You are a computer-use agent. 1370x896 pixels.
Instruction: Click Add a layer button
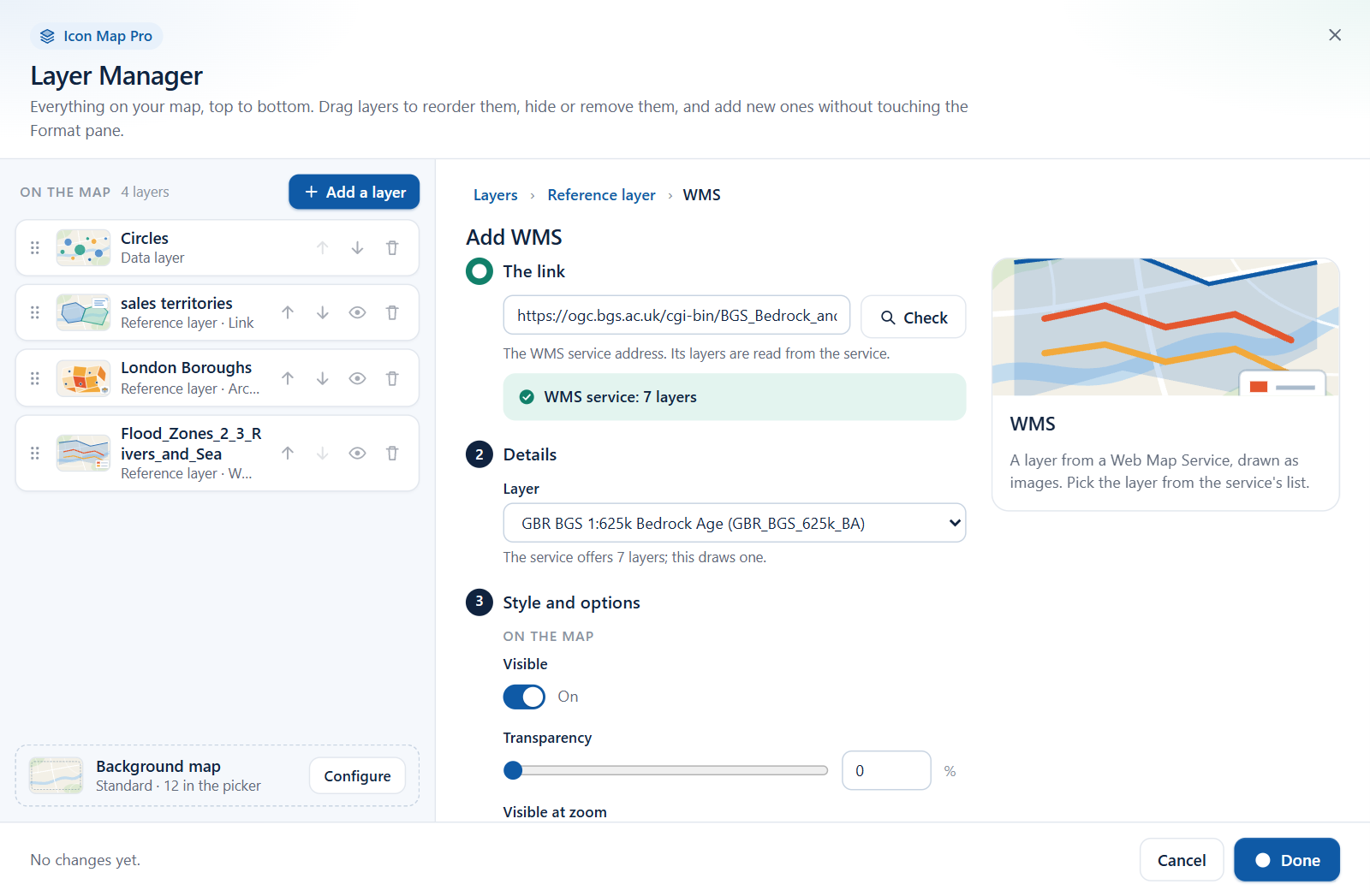coord(354,192)
